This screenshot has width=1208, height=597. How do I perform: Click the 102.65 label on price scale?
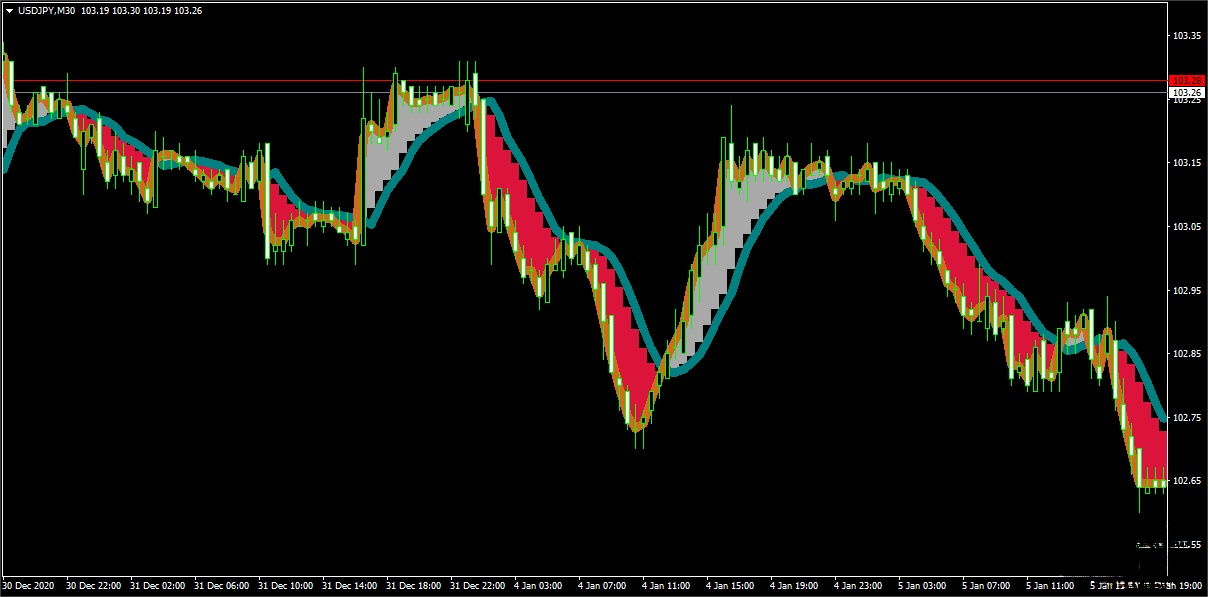coord(1187,481)
